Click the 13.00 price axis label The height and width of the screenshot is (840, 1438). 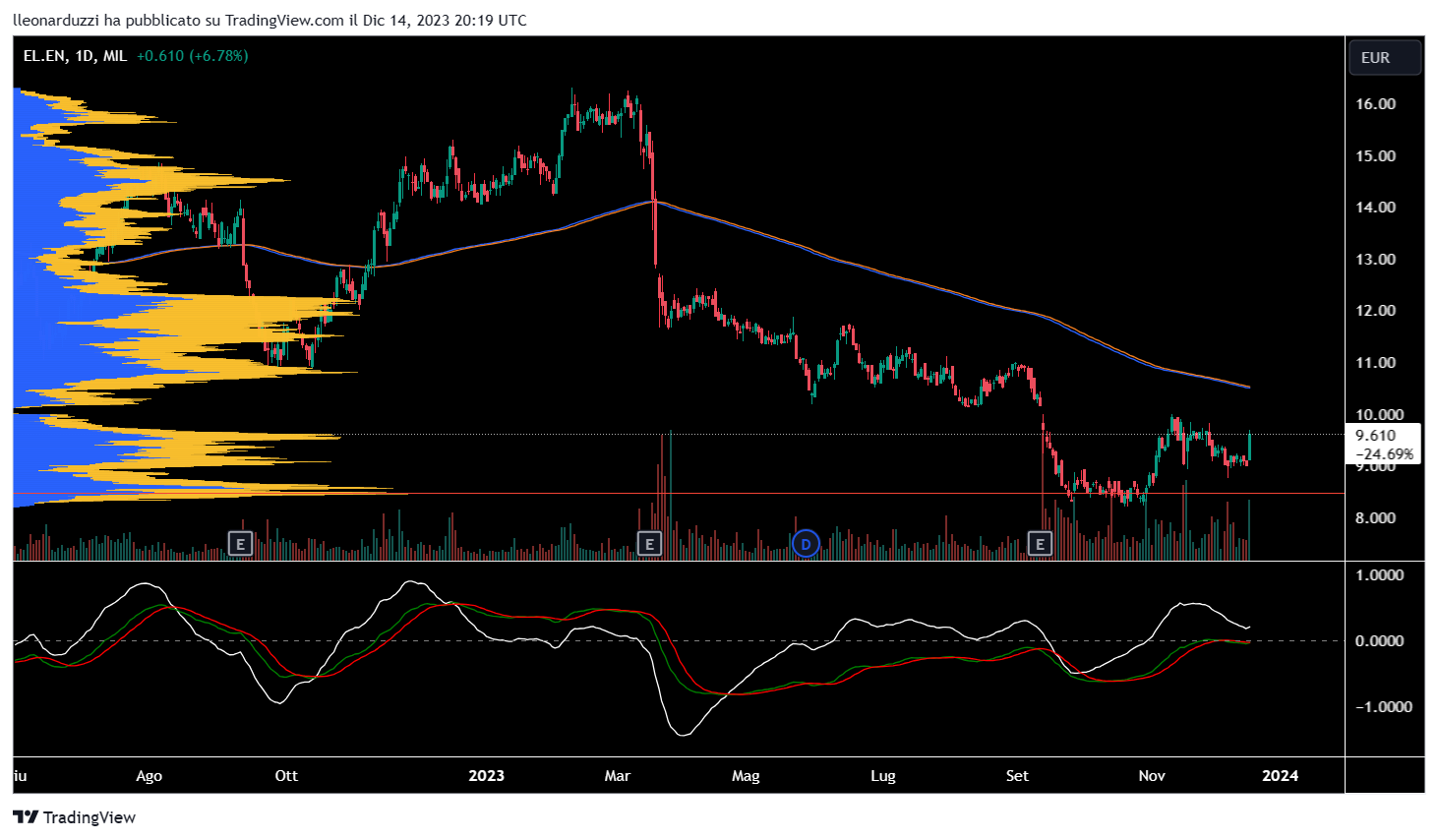(x=1375, y=259)
